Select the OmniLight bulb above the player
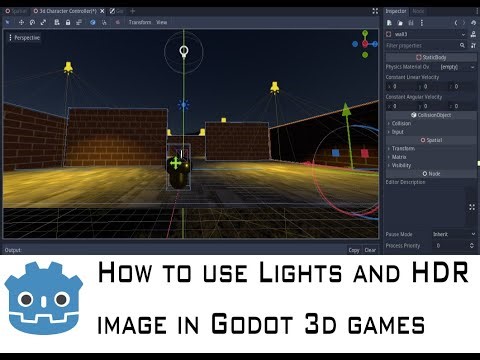Screen dimensions: 480x360 pyautogui.click(x=184, y=51)
